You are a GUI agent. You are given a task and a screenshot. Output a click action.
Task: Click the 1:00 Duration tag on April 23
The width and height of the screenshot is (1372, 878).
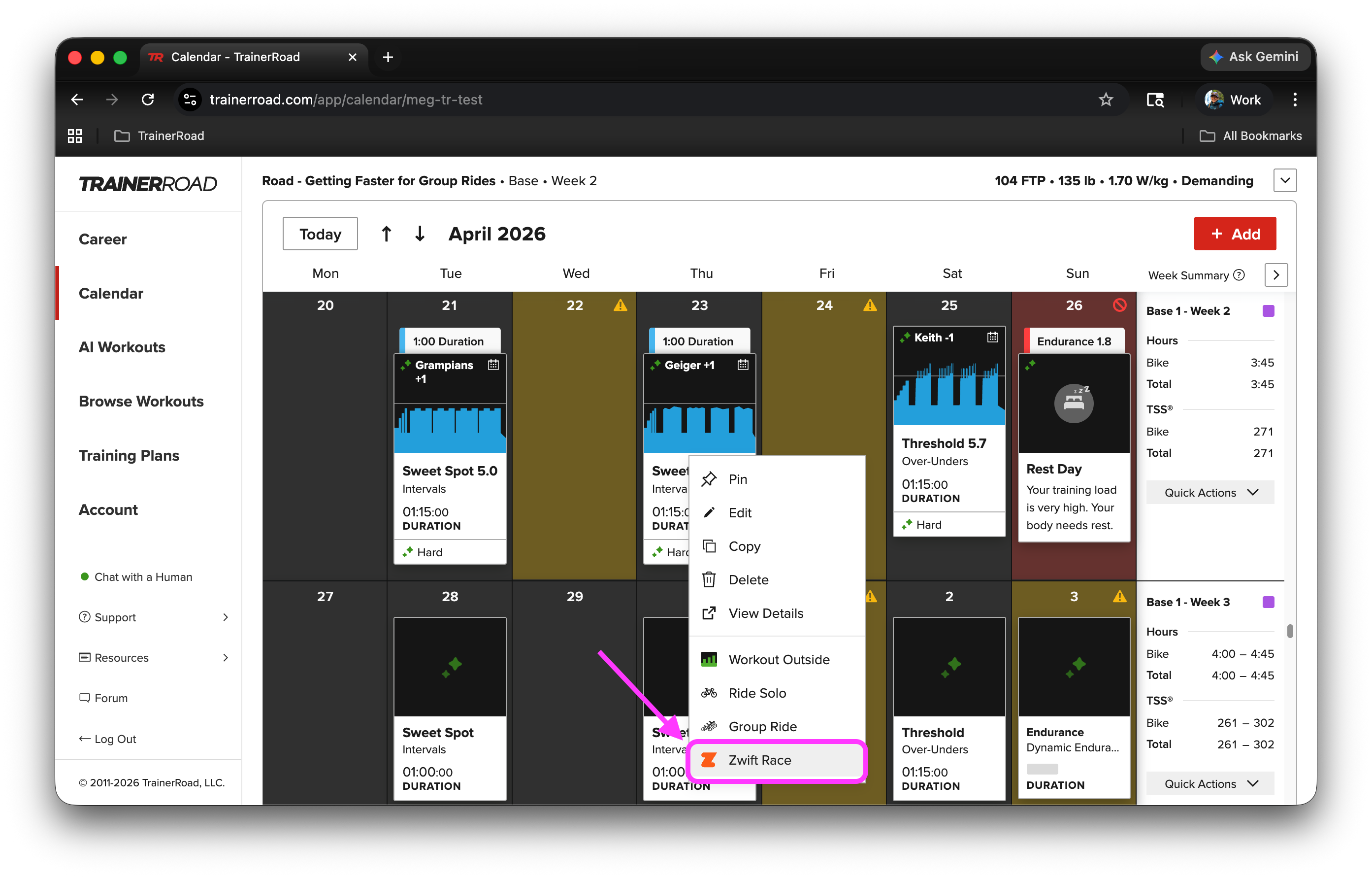tap(700, 341)
